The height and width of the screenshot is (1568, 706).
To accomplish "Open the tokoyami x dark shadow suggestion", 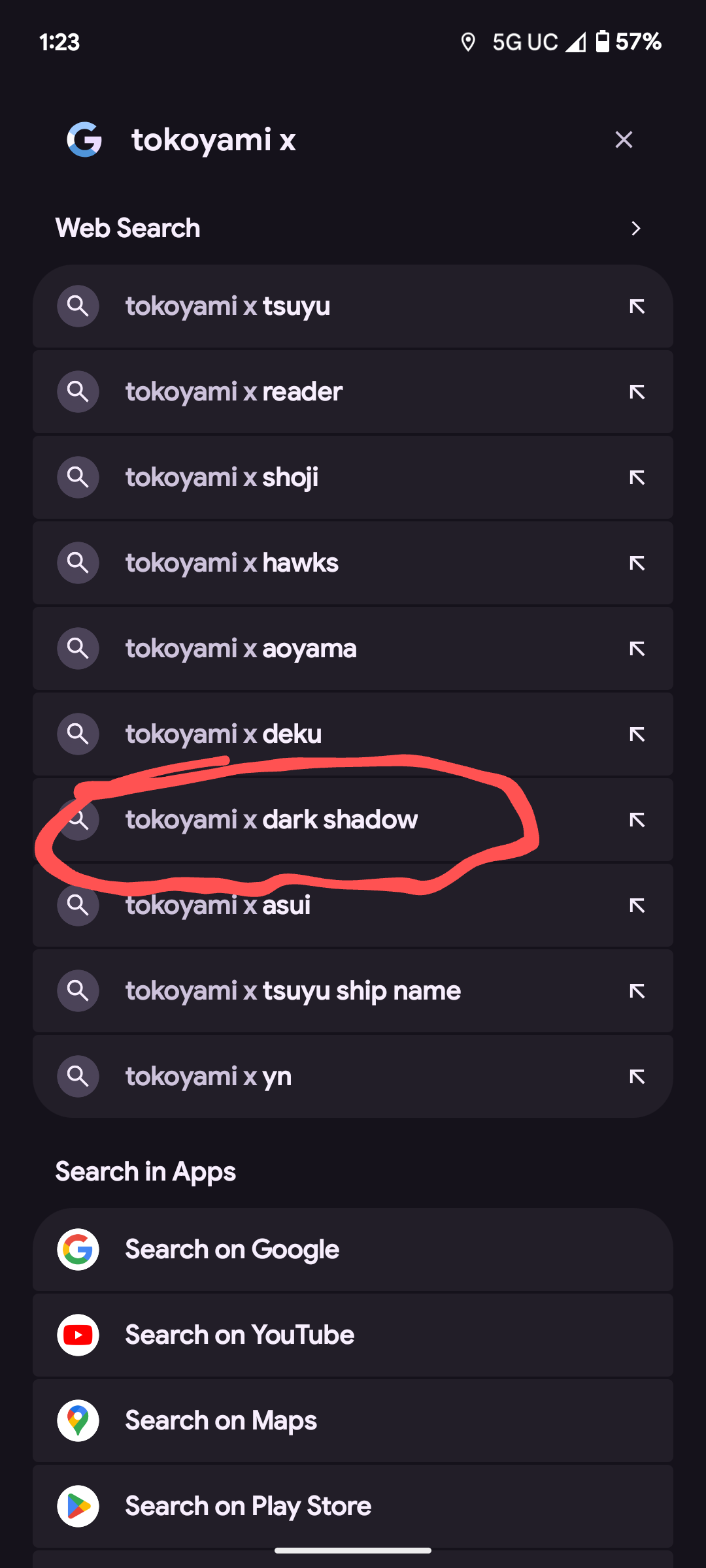I will [x=353, y=820].
